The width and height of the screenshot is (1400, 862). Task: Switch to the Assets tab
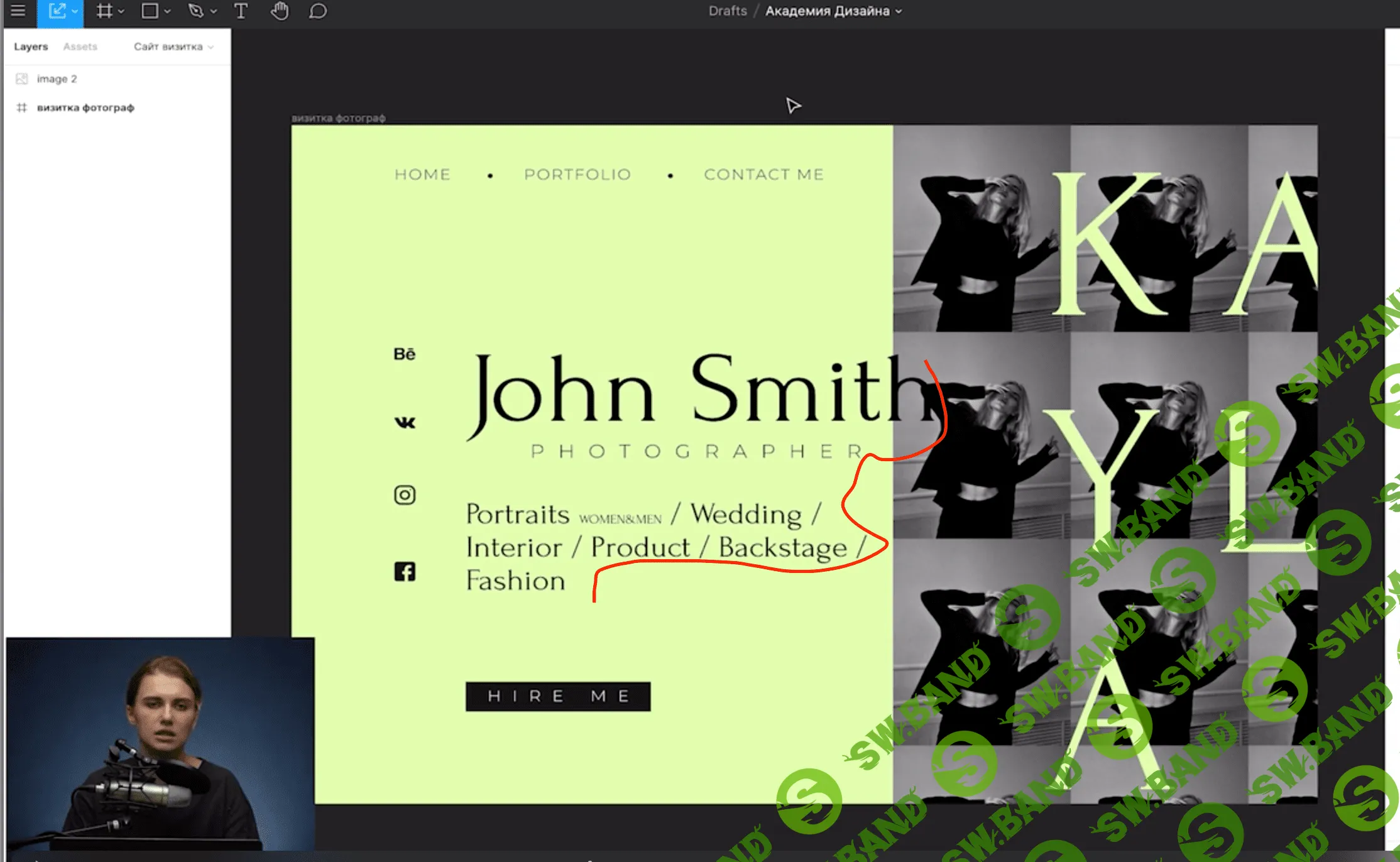(x=80, y=46)
